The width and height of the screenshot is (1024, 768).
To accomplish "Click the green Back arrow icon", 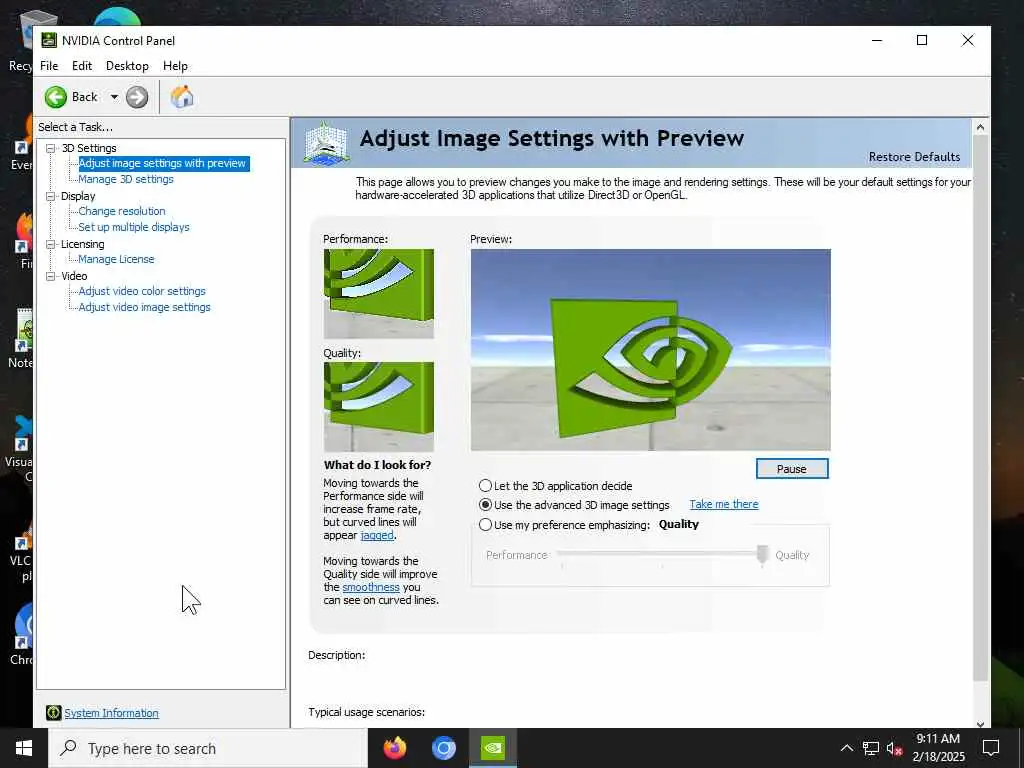I will pyautogui.click(x=56, y=97).
